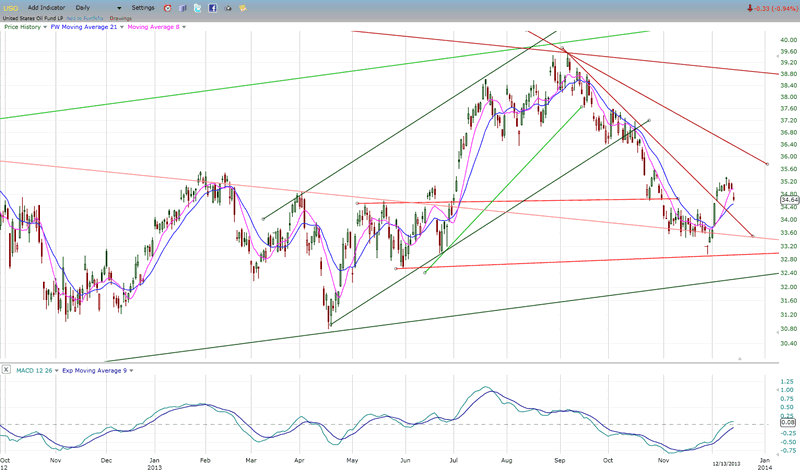Expand Moving Average 8 options

pos(184,27)
